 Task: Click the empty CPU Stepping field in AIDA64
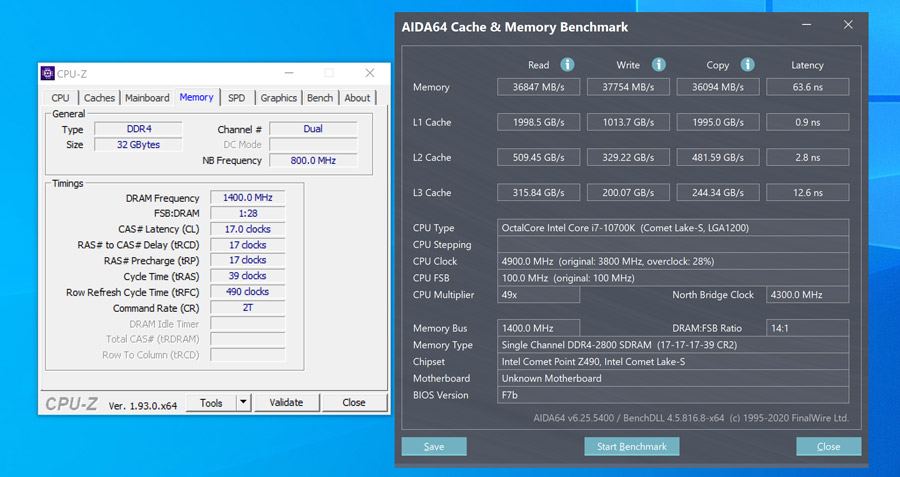pyautogui.click(x=673, y=245)
